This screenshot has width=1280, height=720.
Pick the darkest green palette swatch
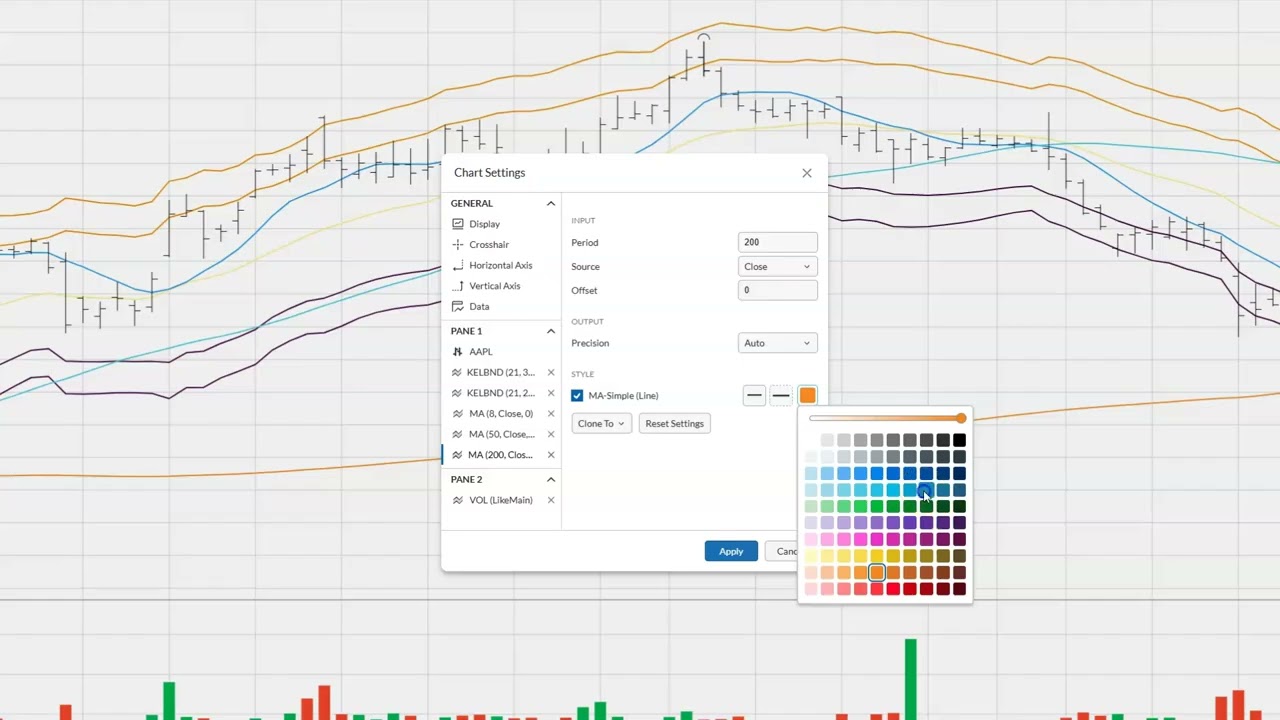click(x=959, y=506)
